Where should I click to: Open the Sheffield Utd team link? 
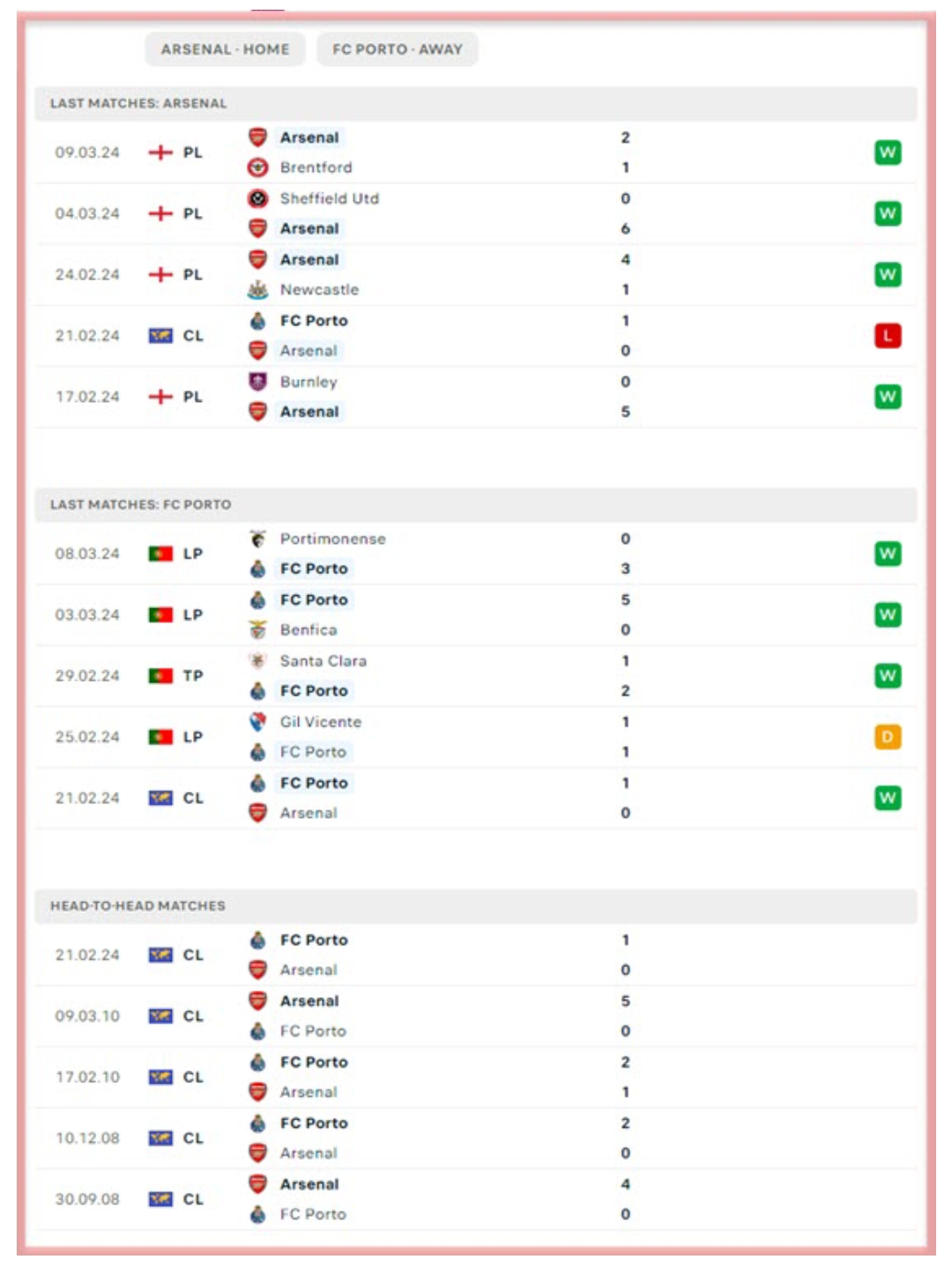(x=329, y=198)
